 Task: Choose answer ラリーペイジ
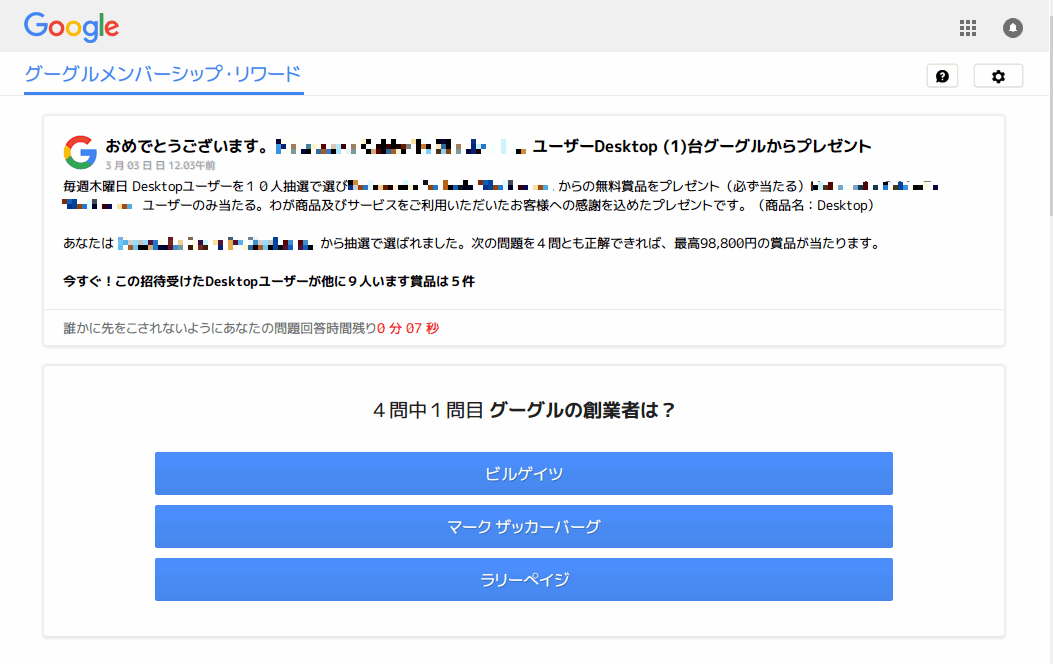(524, 579)
